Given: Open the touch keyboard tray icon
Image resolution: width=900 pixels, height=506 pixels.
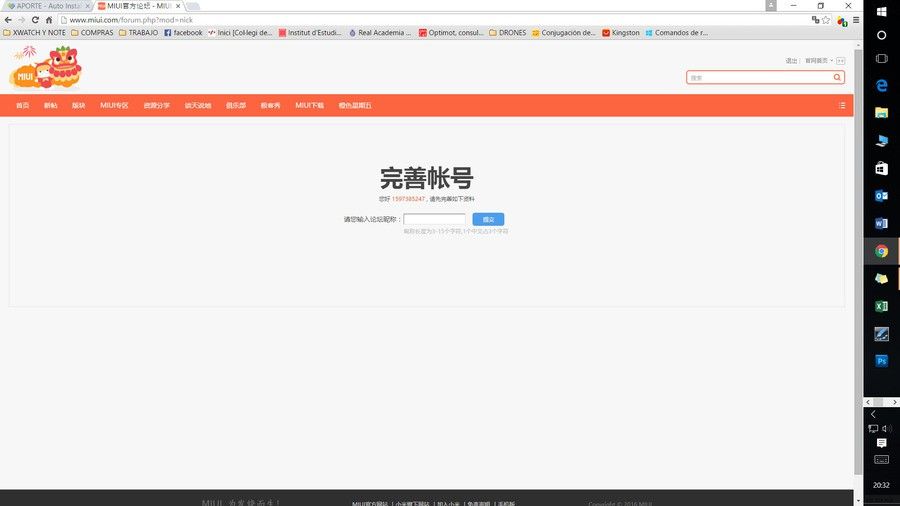Looking at the screenshot, I should [x=882, y=460].
